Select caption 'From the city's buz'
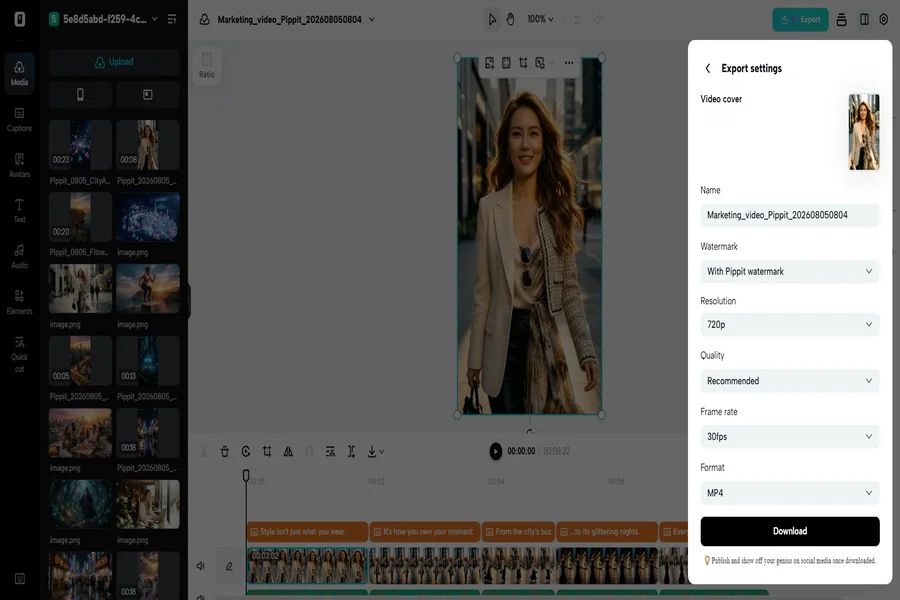 point(519,532)
